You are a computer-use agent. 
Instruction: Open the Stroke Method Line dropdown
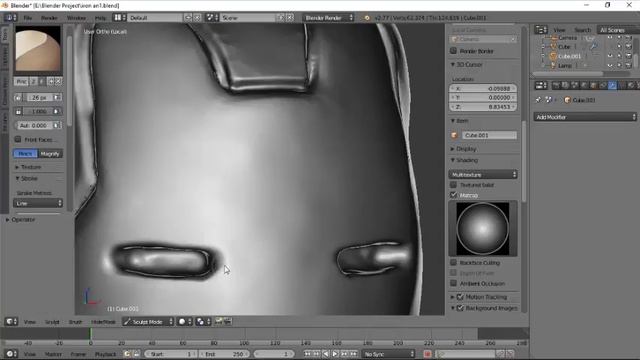38,203
